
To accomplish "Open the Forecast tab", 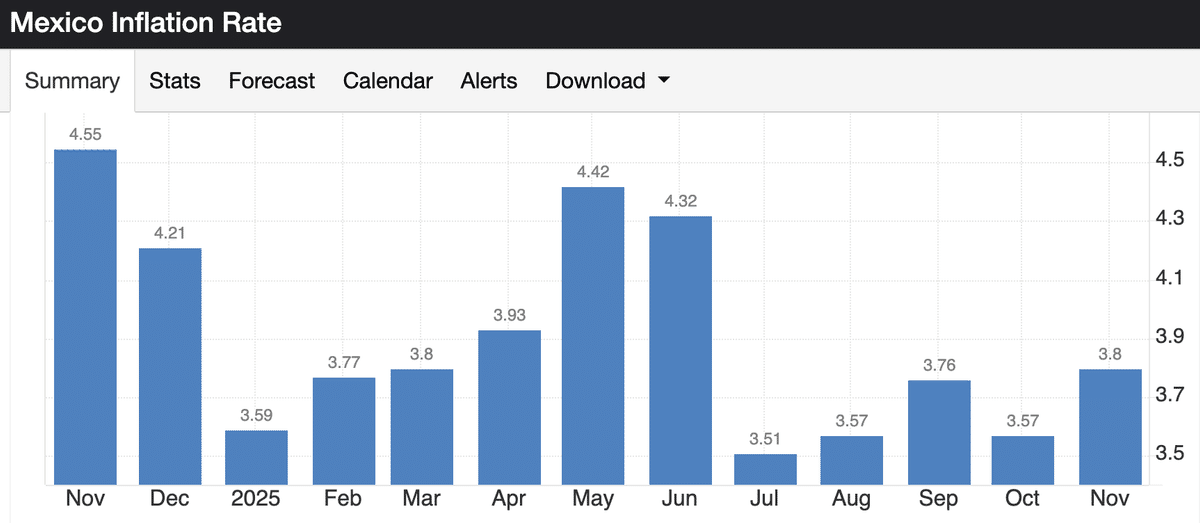I will (x=272, y=81).
